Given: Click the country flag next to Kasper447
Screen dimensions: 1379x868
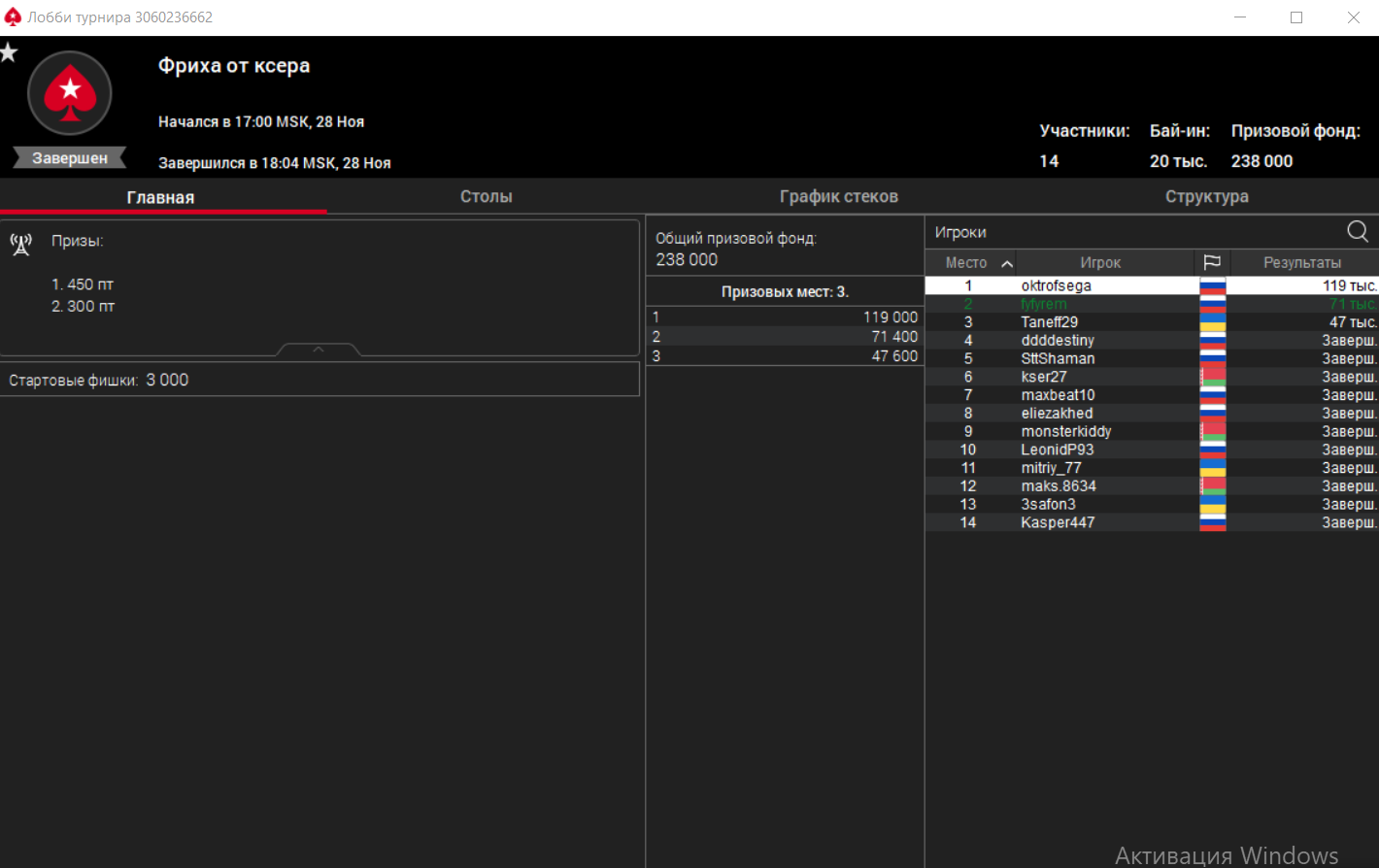Looking at the screenshot, I should (1212, 523).
